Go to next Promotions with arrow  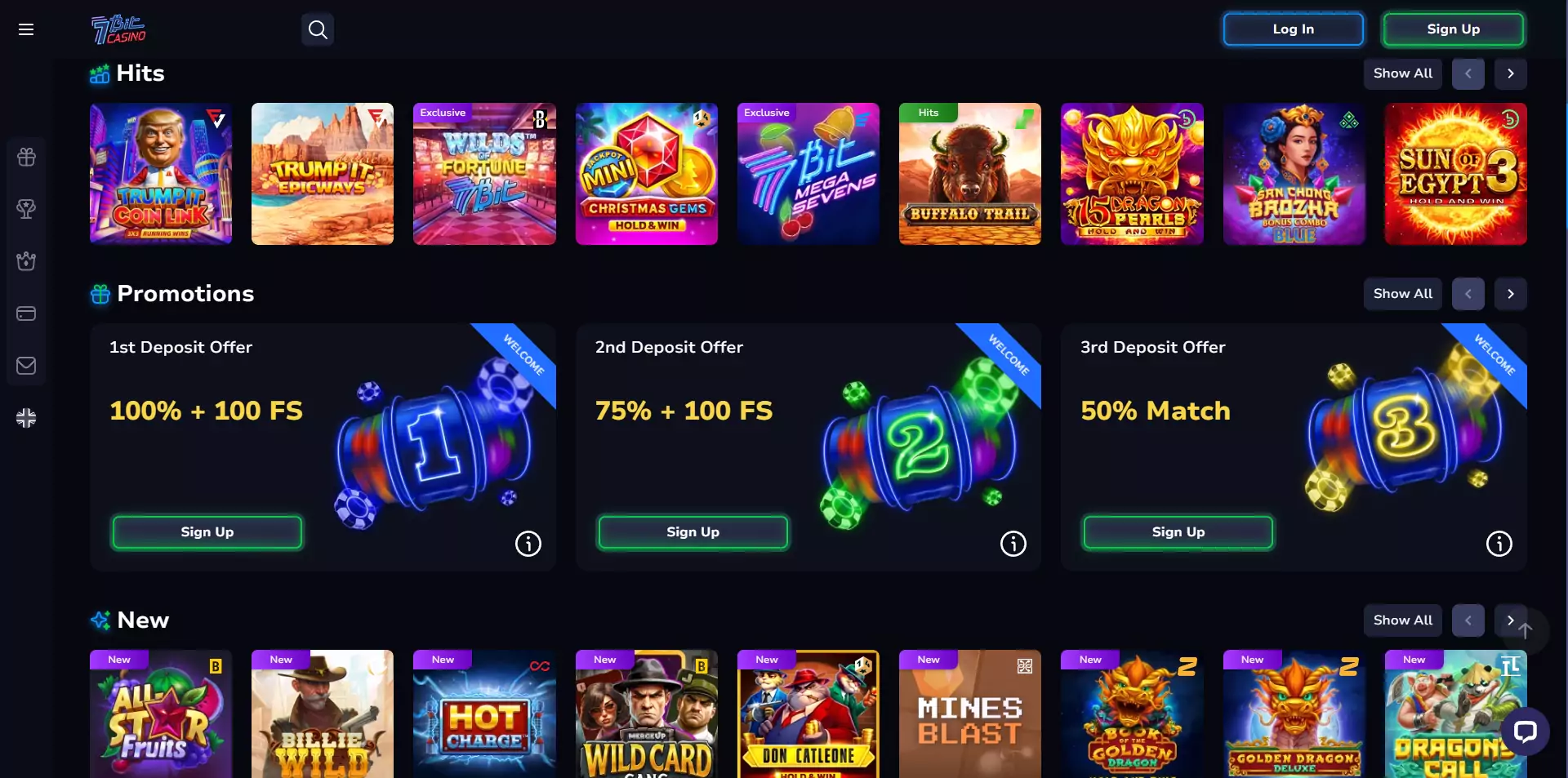tap(1511, 294)
